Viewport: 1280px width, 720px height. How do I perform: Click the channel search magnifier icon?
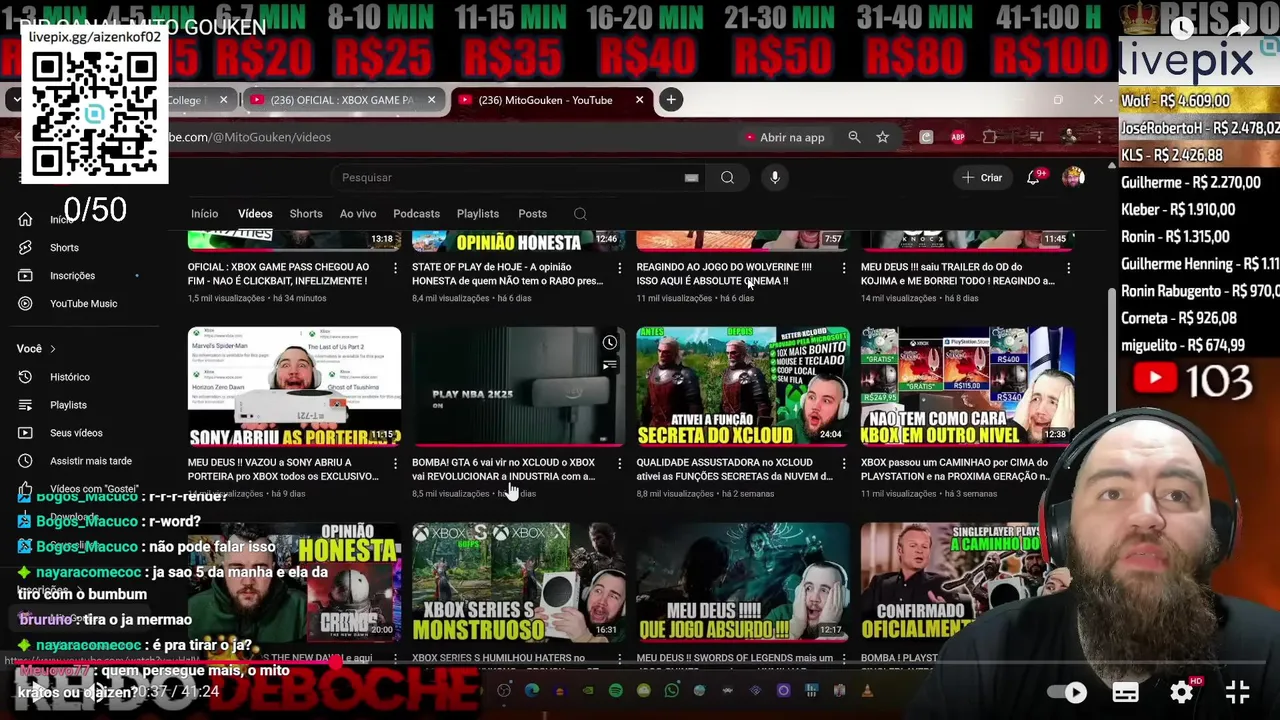pos(580,214)
